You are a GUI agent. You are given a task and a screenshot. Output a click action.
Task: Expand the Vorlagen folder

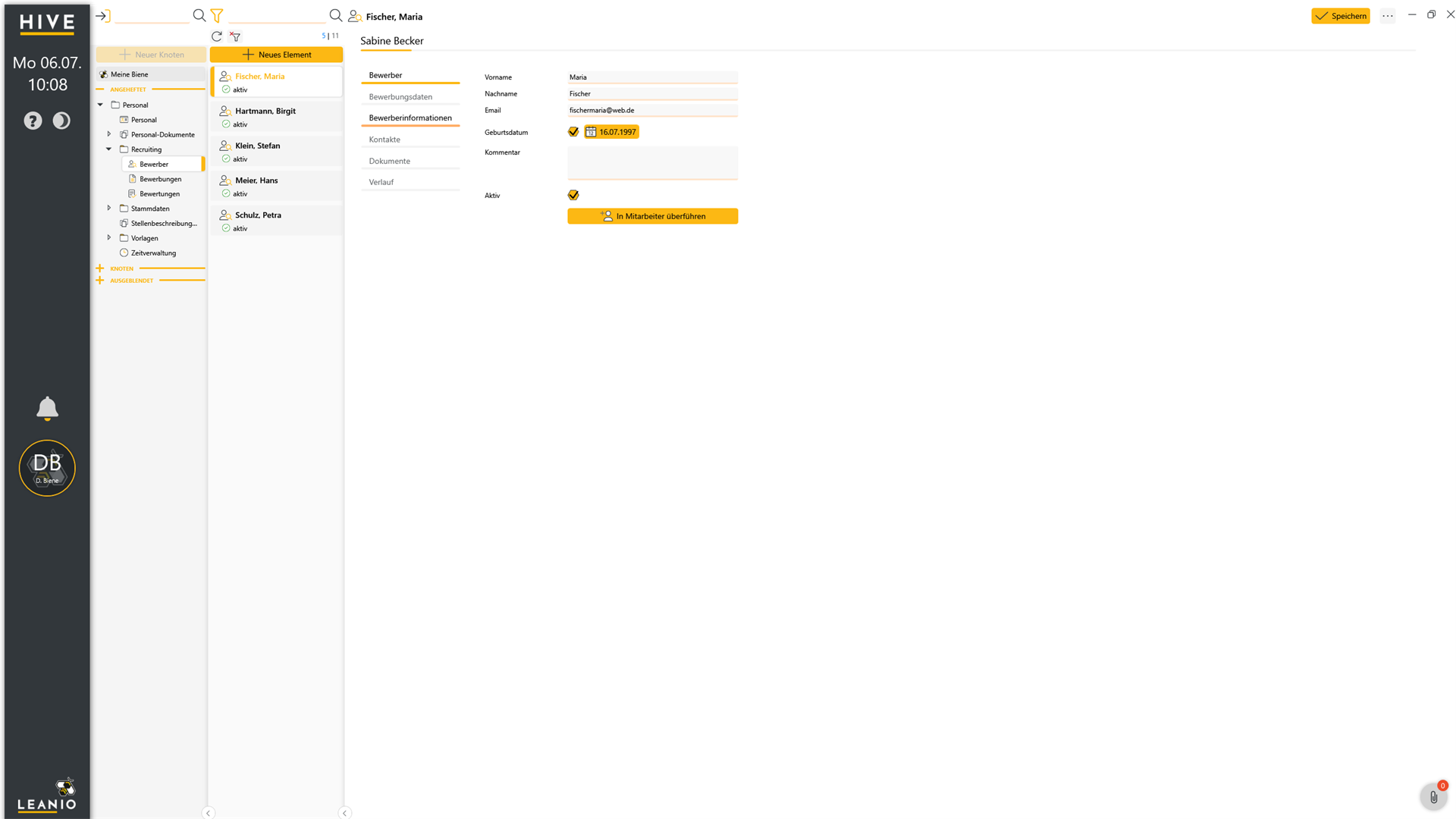coord(109,238)
